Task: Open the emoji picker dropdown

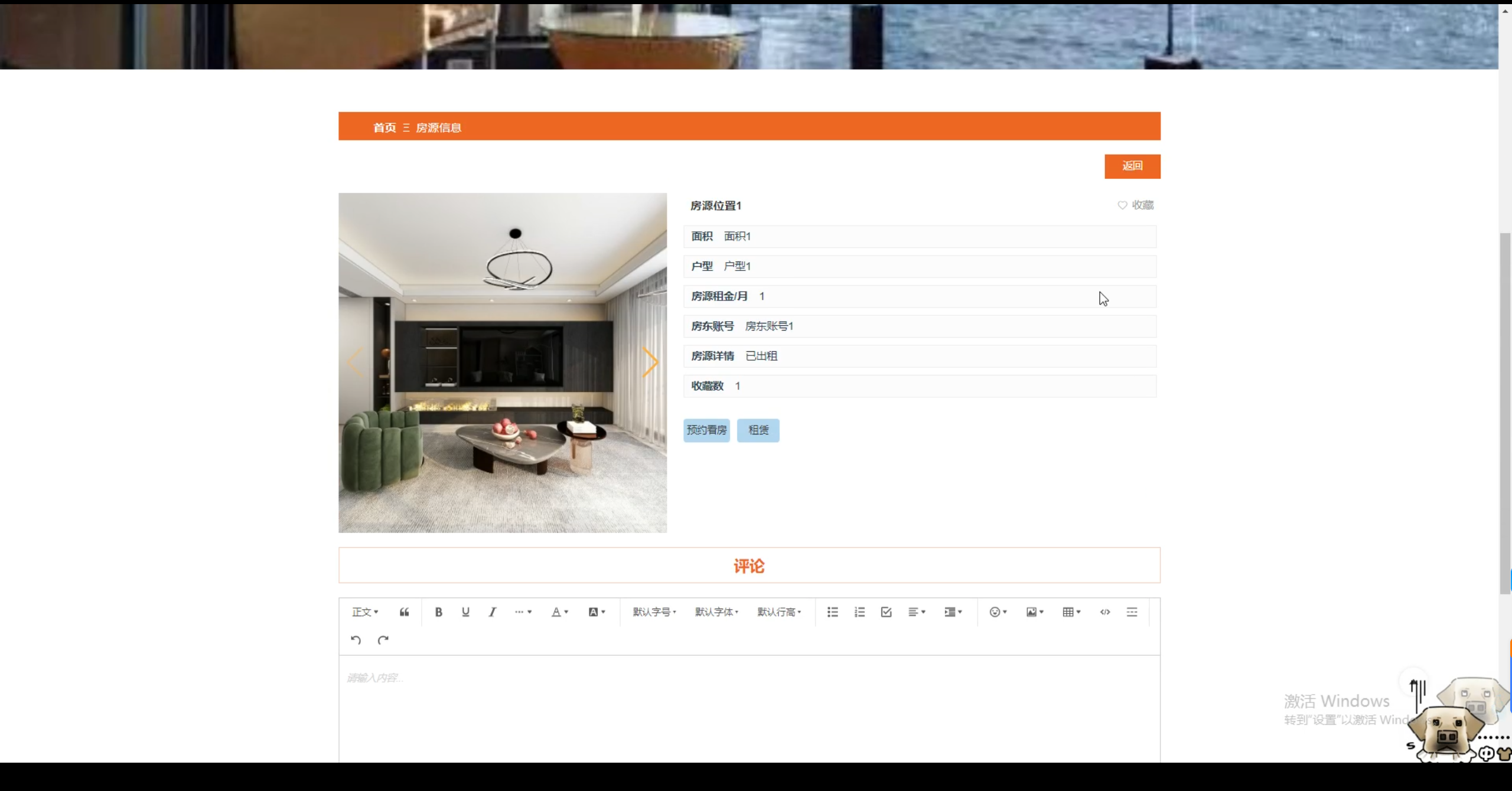Action: pos(998,612)
